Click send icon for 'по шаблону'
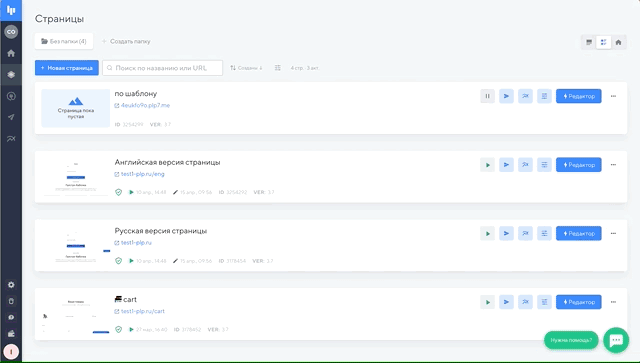The width and height of the screenshot is (640, 363). pyautogui.click(x=506, y=96)
